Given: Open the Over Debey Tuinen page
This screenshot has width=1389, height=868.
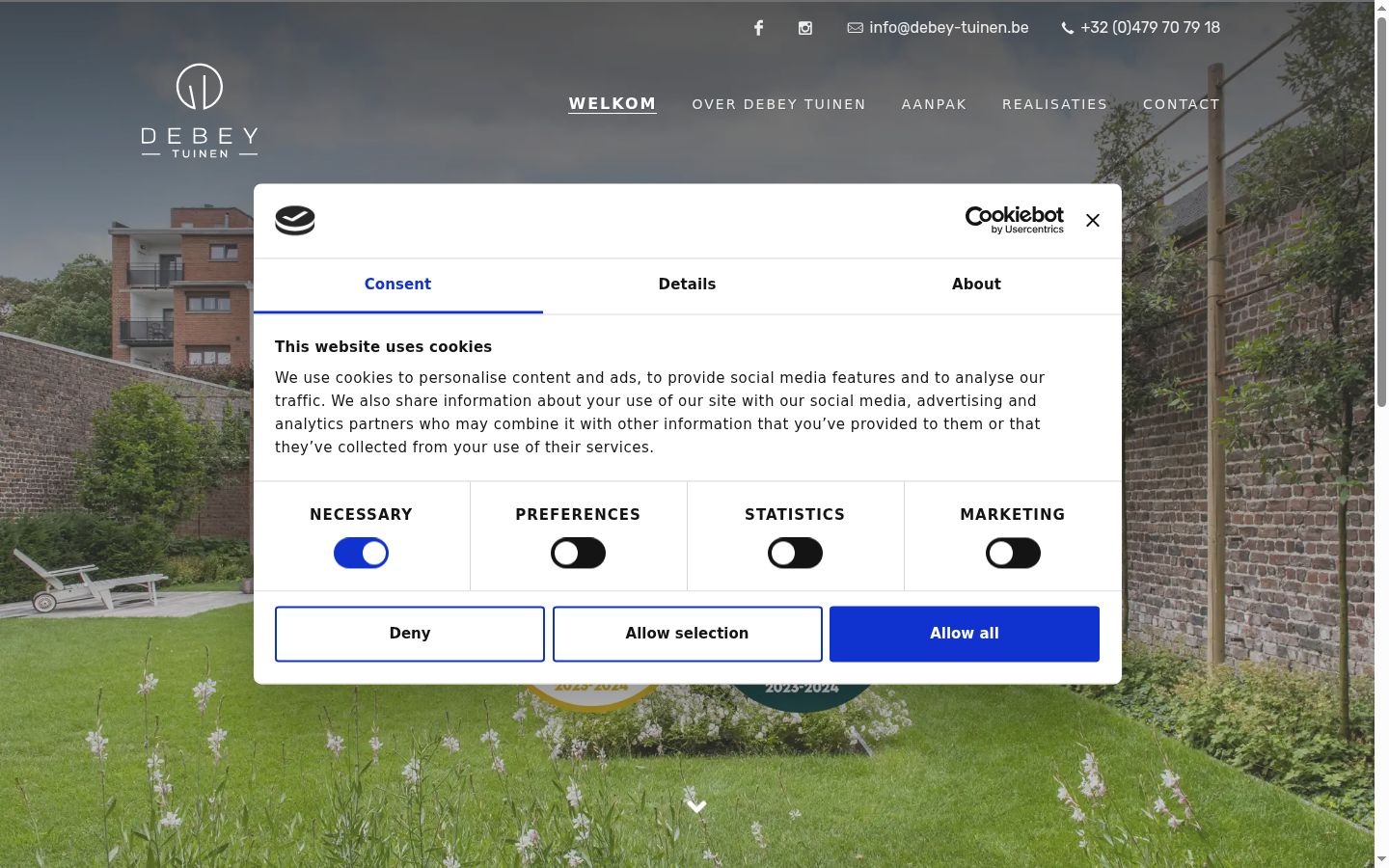Looking at the screenshot, I should pyautogui.click(x=778, y=104).
